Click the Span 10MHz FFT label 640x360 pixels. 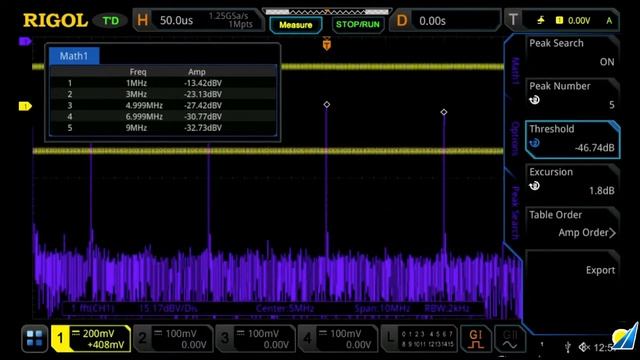pyautogui.click(x=382, y=309)
